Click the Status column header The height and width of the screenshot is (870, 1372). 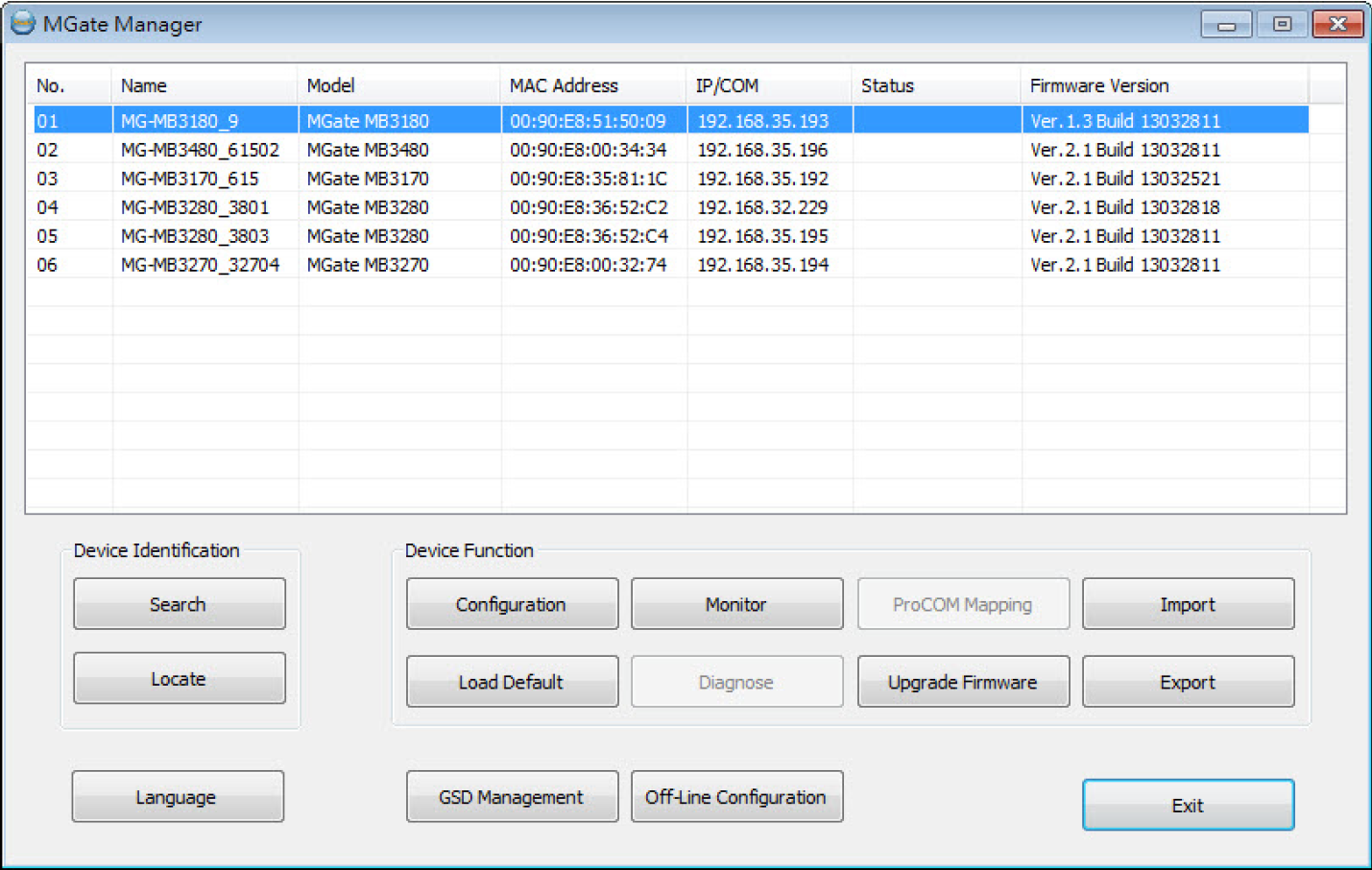point(935,85)
